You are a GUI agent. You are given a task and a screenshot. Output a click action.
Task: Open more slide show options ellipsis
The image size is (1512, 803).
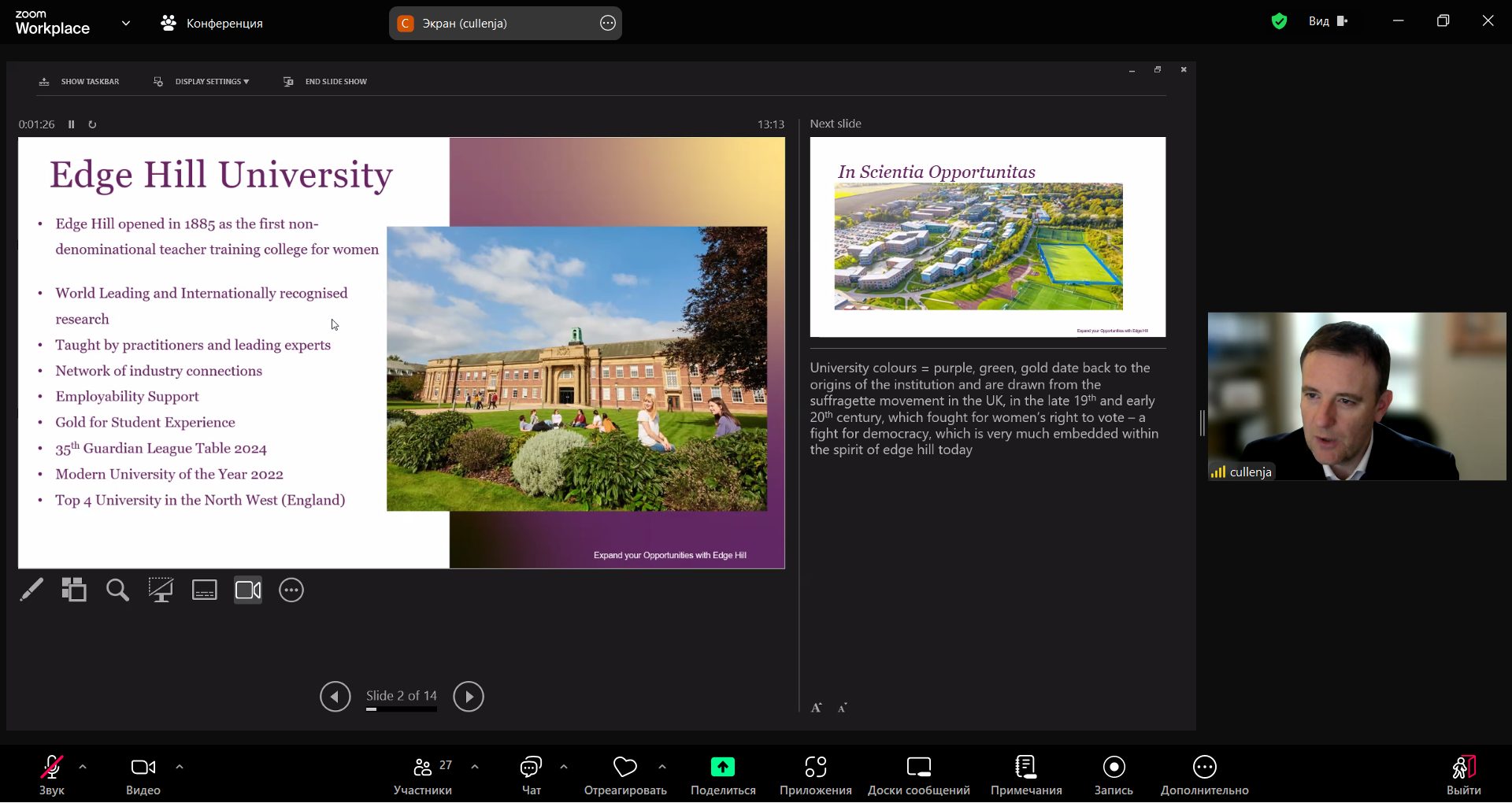pos(291,590)
